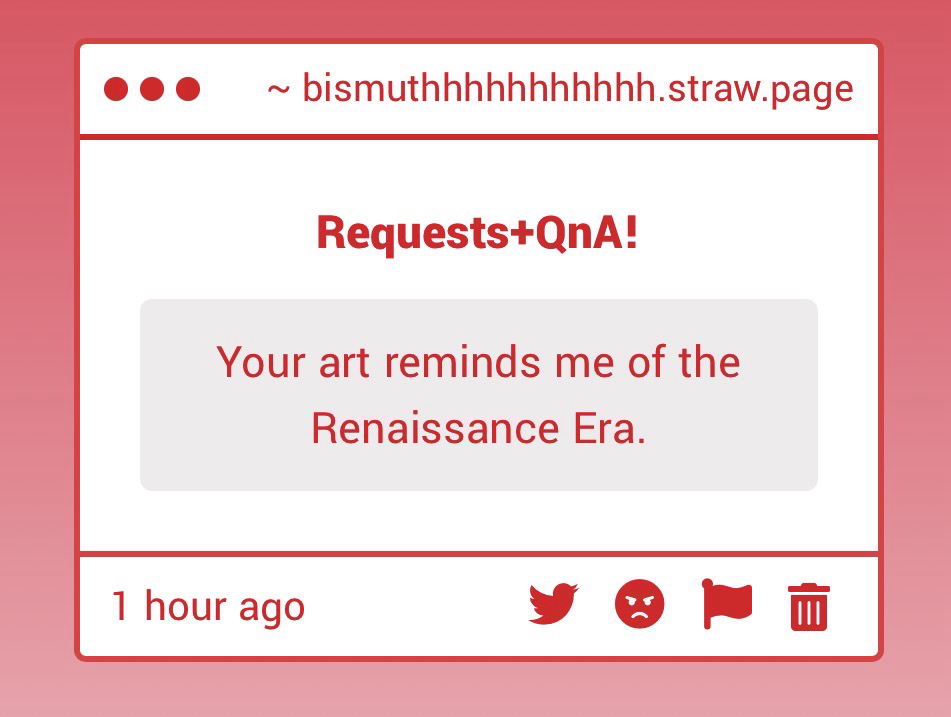
Task: Click the third red dot in header
Action: coord(188,89)
